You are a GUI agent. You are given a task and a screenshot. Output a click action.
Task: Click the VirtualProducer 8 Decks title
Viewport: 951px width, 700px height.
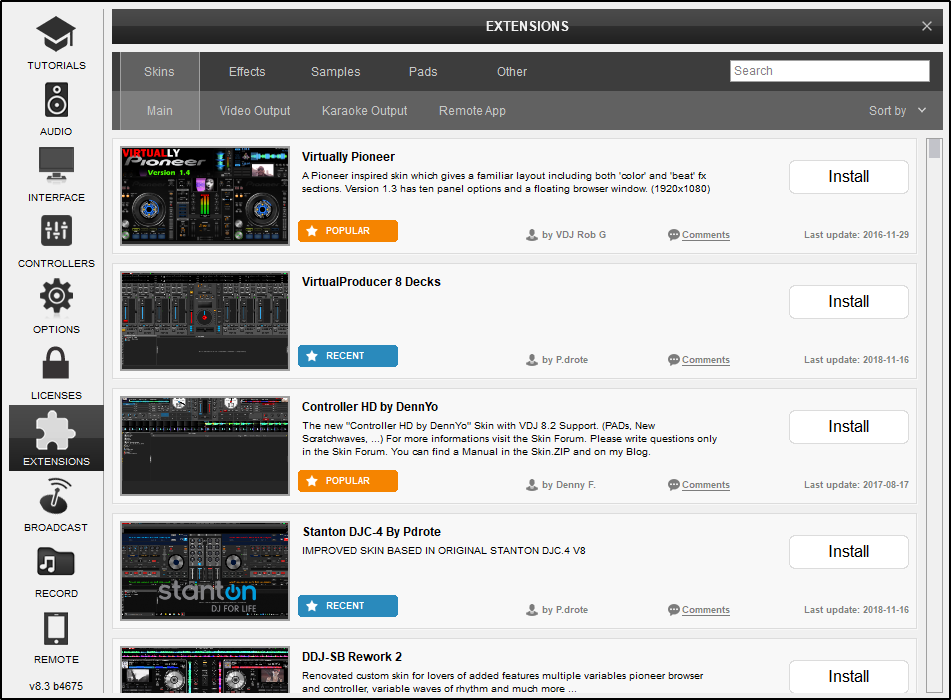pos(371,281)
